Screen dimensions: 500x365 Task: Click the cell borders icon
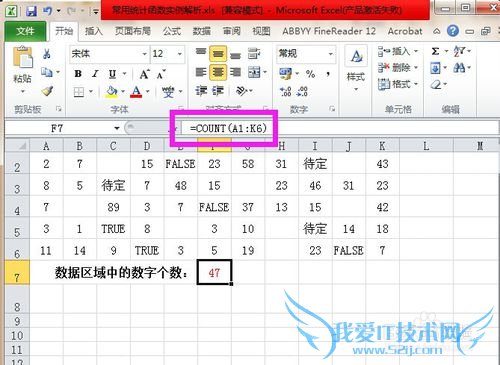pos(79,91)
